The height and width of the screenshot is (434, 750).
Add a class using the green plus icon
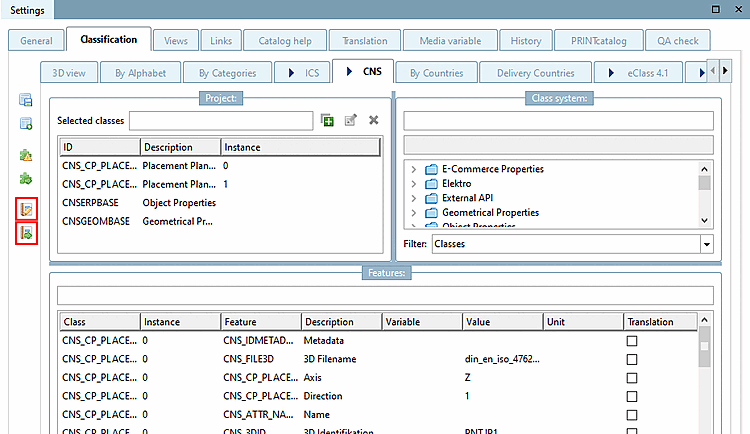[327, 120]
